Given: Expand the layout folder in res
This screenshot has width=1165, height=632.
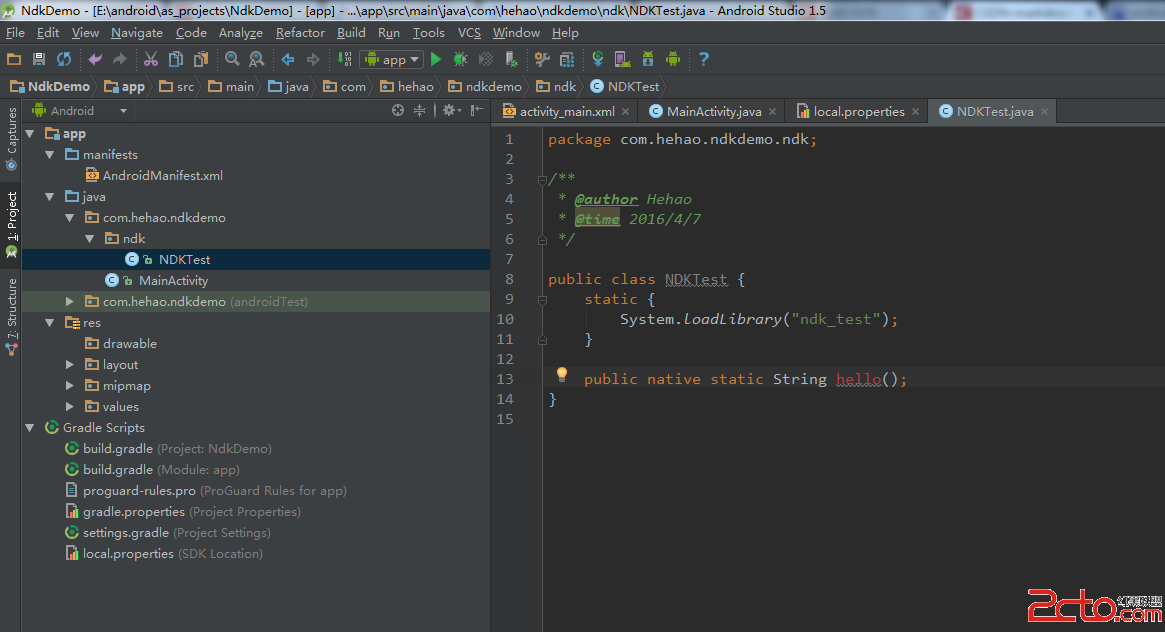Looking at the screenshot, I should (x=70, y=365).
